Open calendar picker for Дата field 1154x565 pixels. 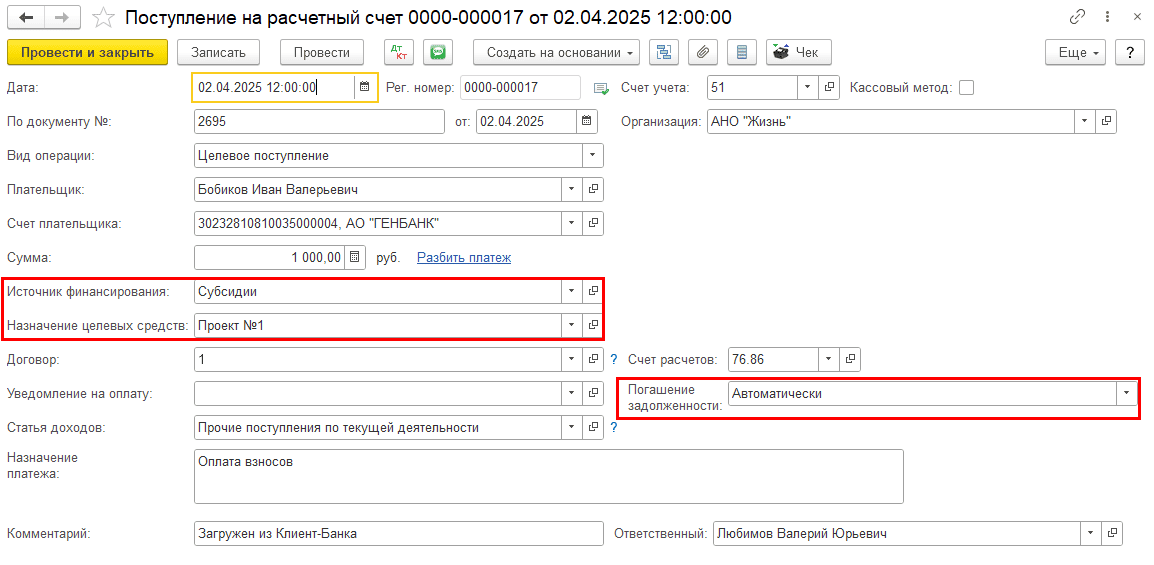point(365,87)
